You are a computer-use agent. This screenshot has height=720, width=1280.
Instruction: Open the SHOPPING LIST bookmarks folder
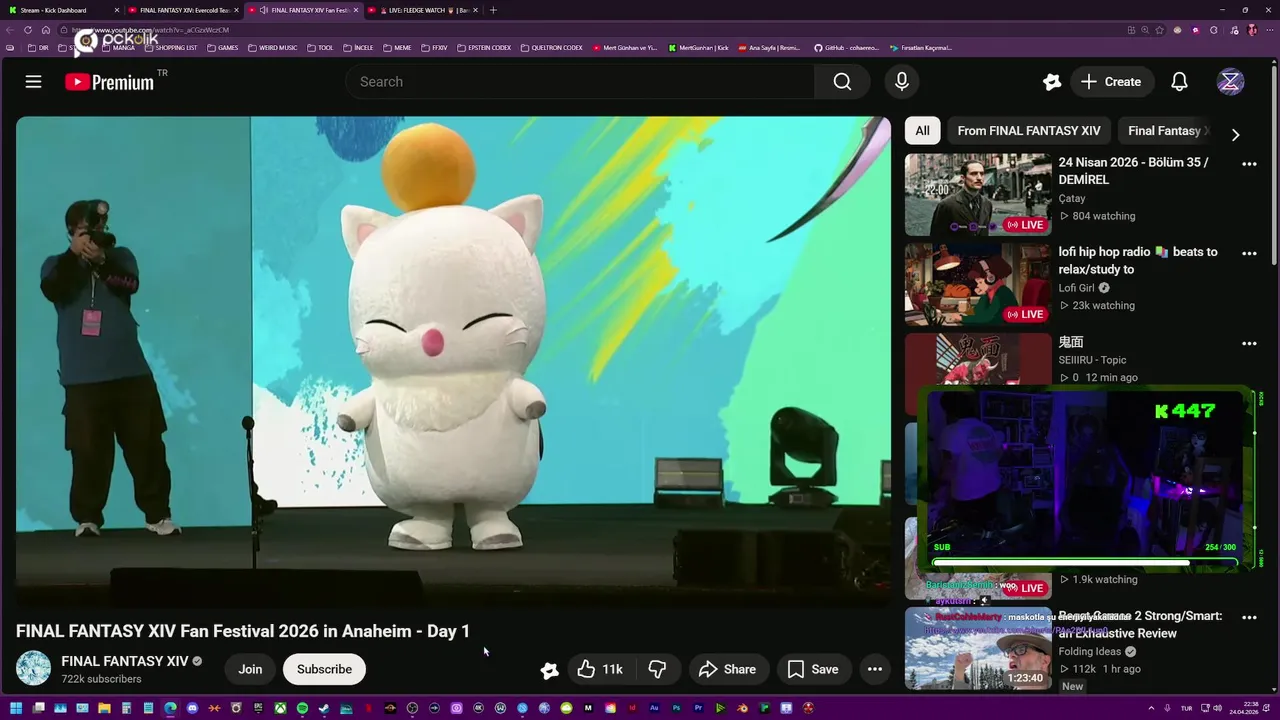[170, 48]
